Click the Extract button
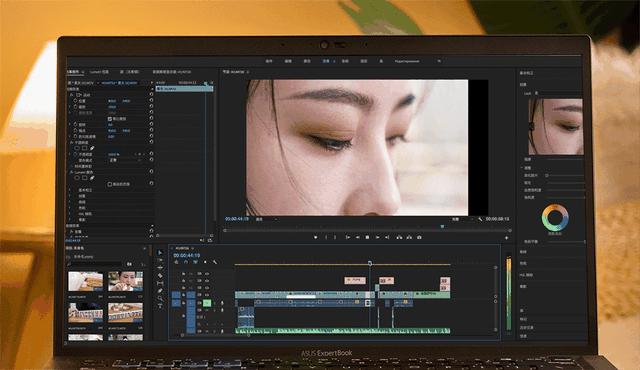Screen dimensions: 640x370 409,237
